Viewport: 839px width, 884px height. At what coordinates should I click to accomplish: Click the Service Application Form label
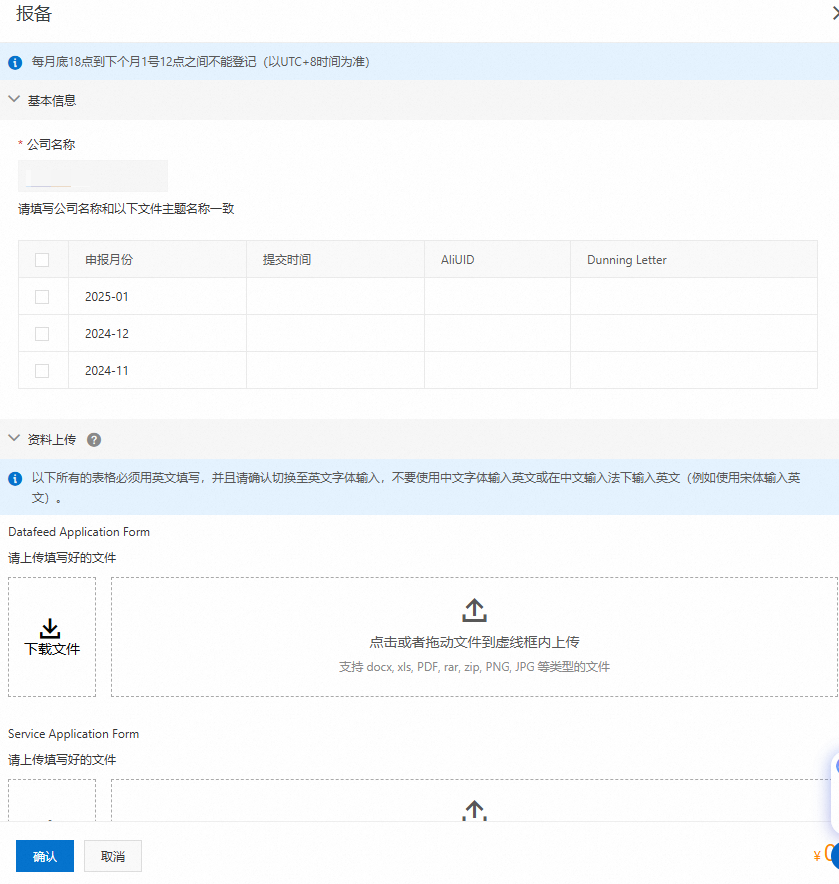click(73, 733)
